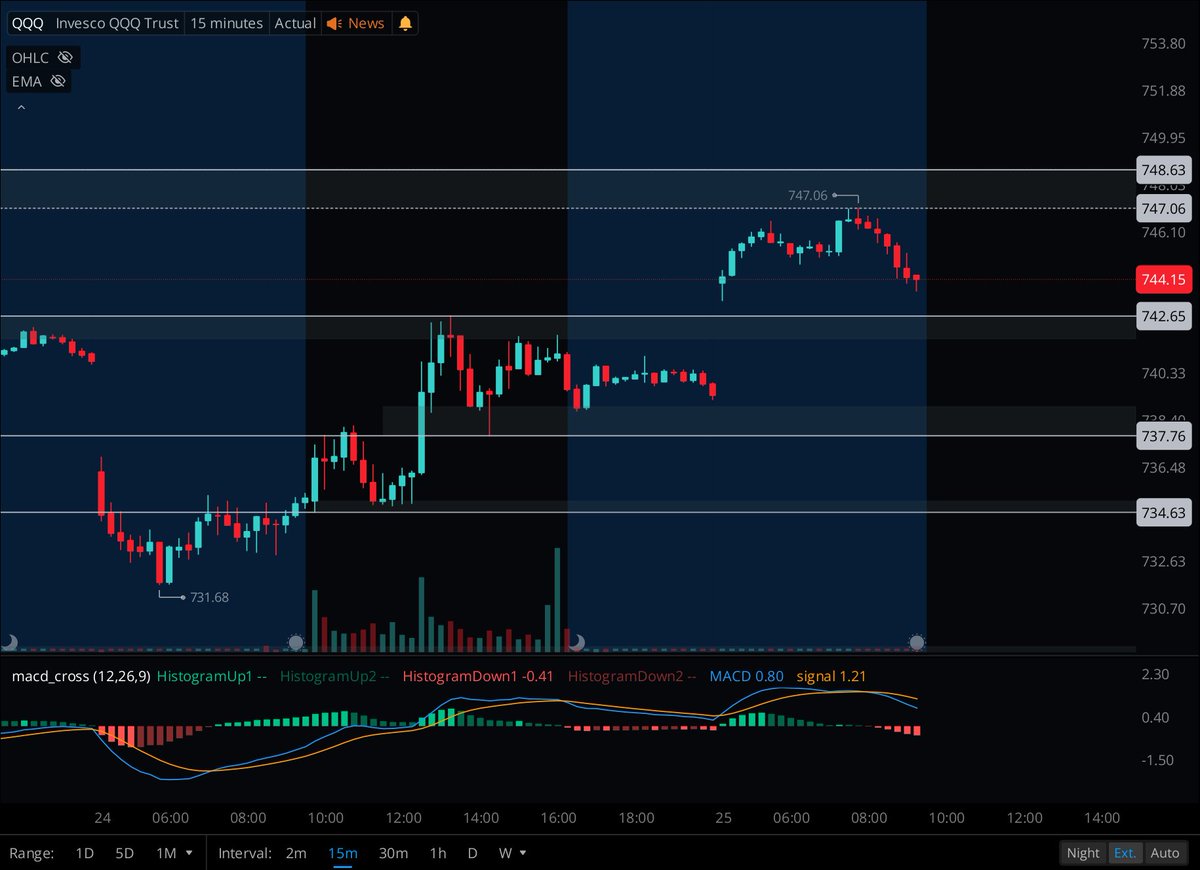Collapse the indicator list caret
The width and height of the screenshot is (1200, 870).
tap(21, 107)
